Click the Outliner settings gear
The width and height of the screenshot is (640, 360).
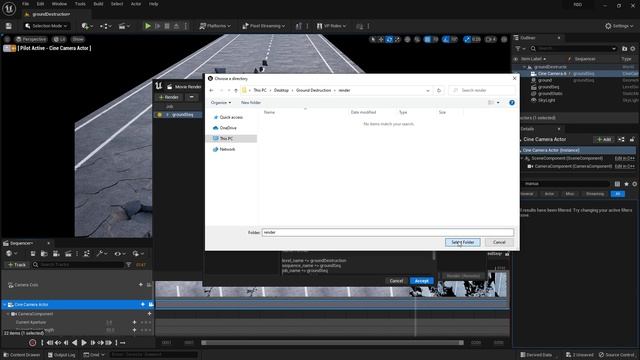coord(633,48)
